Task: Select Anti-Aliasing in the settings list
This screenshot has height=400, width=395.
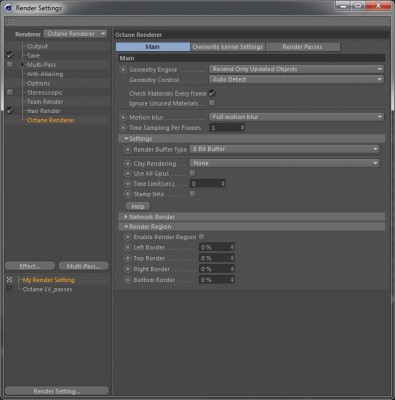Action: click(45, 74)
